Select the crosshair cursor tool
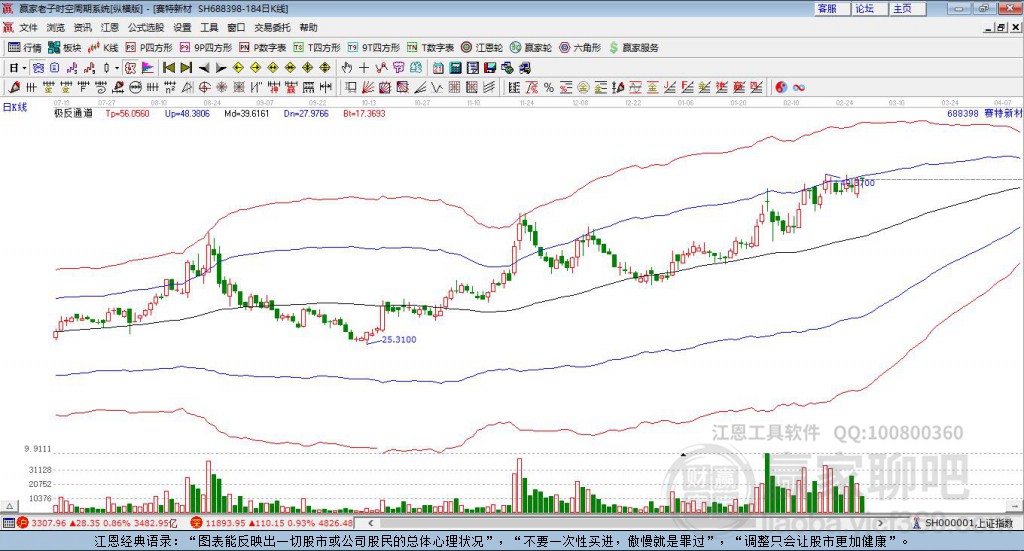The width and height of the screenshot is (1024, 551). tap(364, 68)
